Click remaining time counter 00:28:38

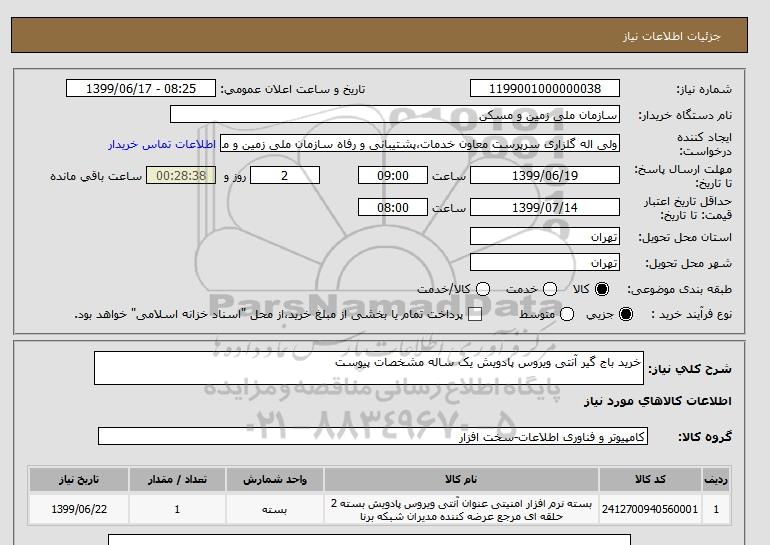click(x=181, y=175)
